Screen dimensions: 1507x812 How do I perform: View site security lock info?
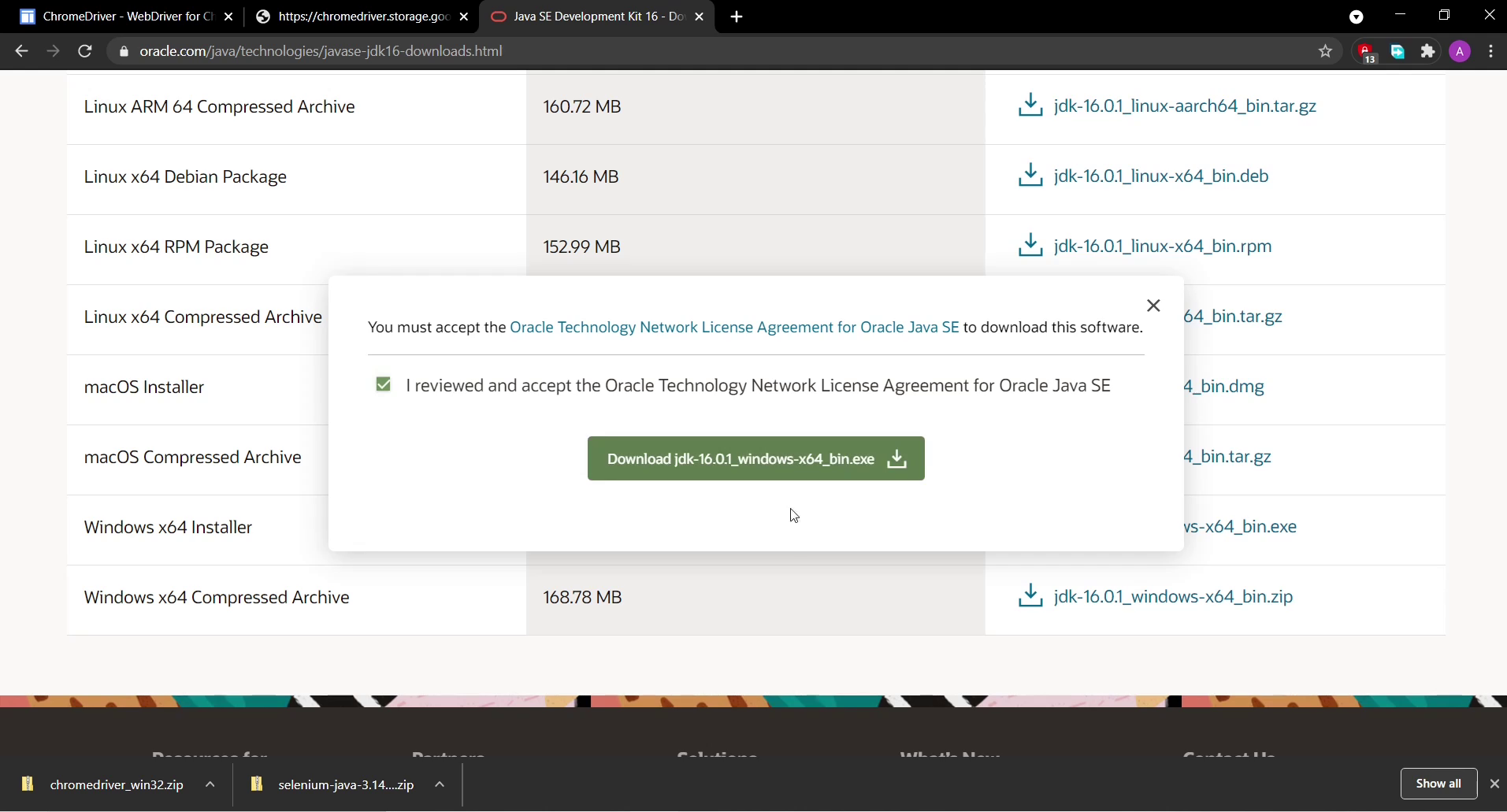(123, 52)
